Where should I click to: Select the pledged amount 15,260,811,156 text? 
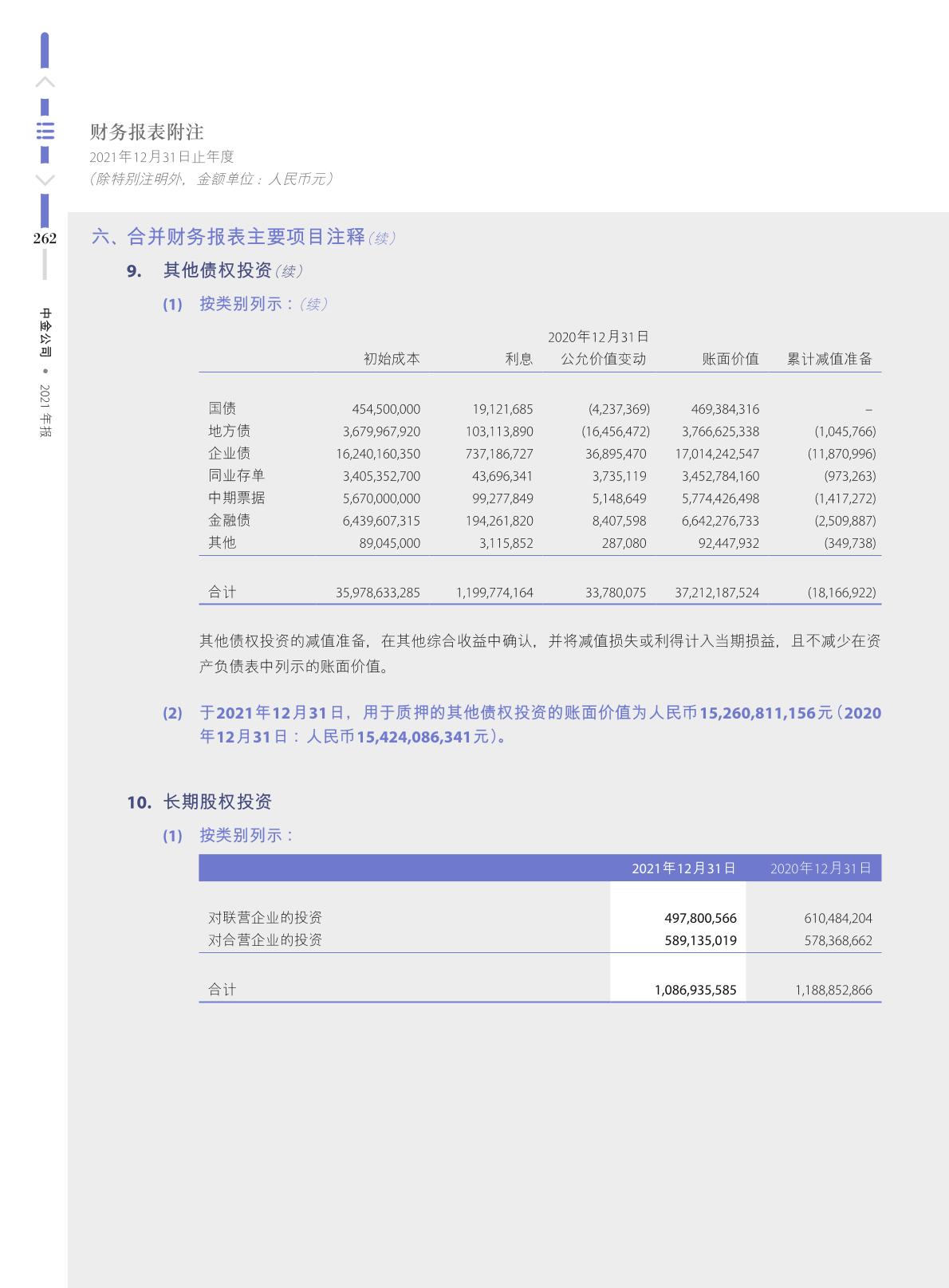pyautogui.click(x=765, y=713)
